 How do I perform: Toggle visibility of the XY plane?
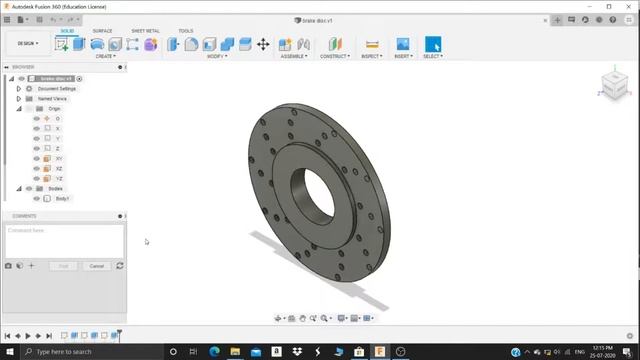tap(37, 158)
